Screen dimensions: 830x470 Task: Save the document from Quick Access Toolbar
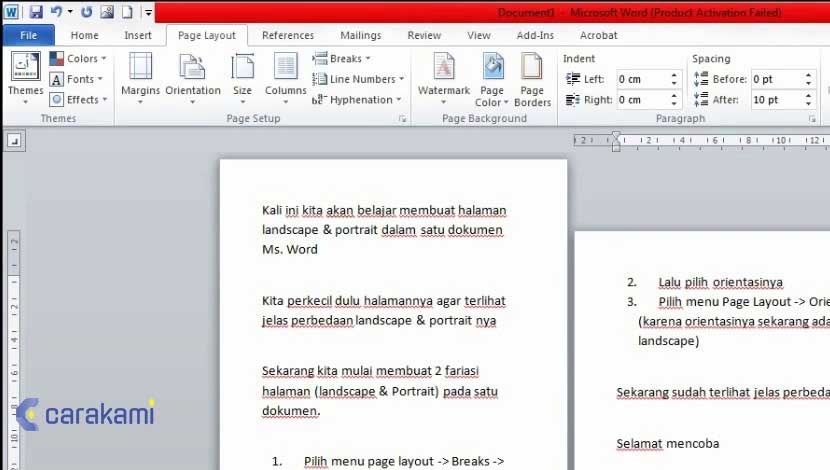[x=35, y=12]
